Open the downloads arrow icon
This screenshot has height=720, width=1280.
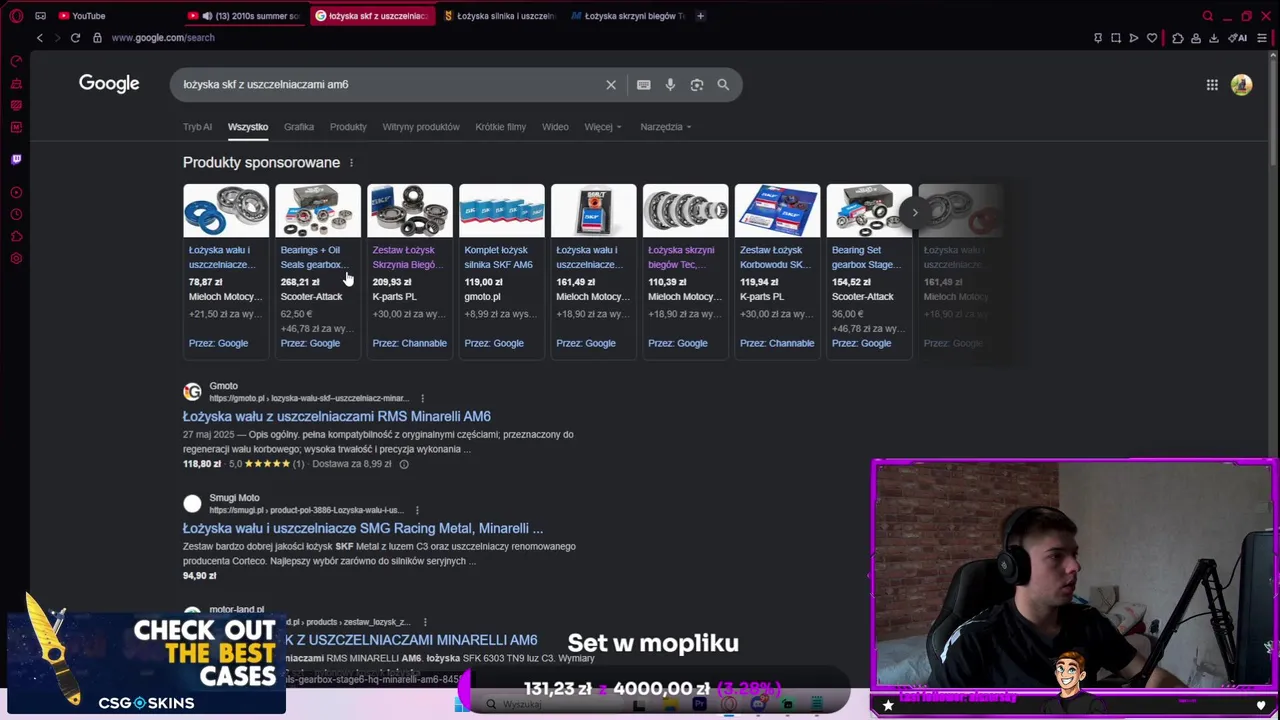coord(1214,38)
